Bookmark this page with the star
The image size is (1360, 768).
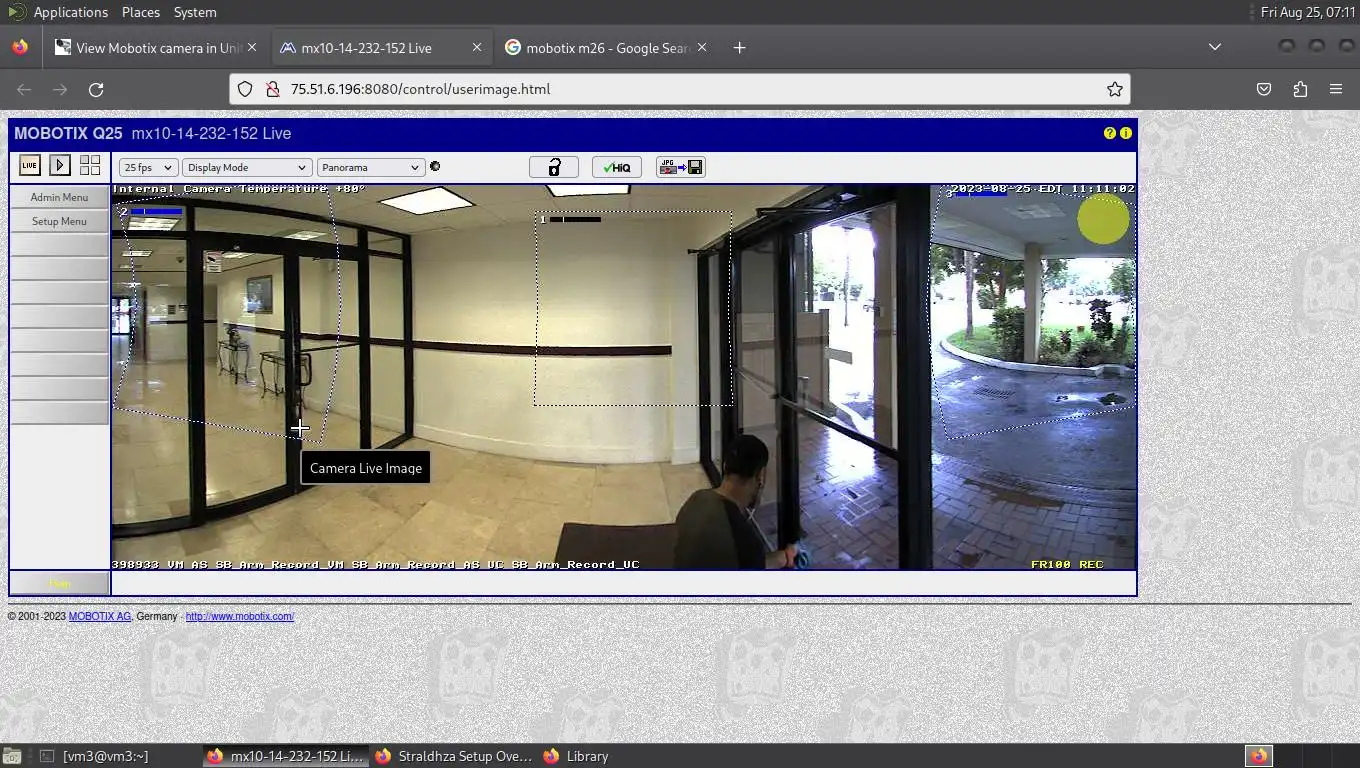1114,89
